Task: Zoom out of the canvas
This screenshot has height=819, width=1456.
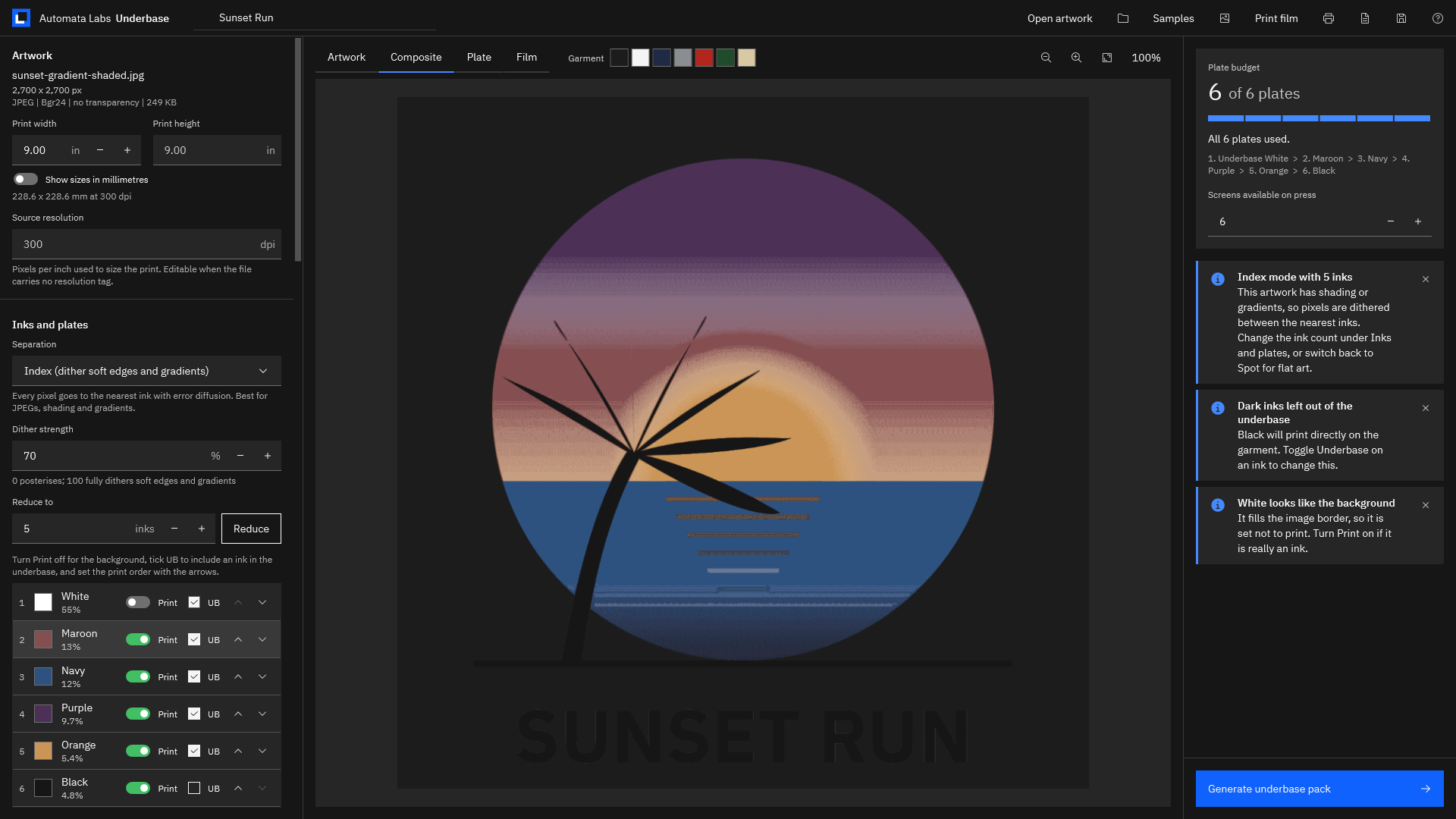Action: 1046,58
